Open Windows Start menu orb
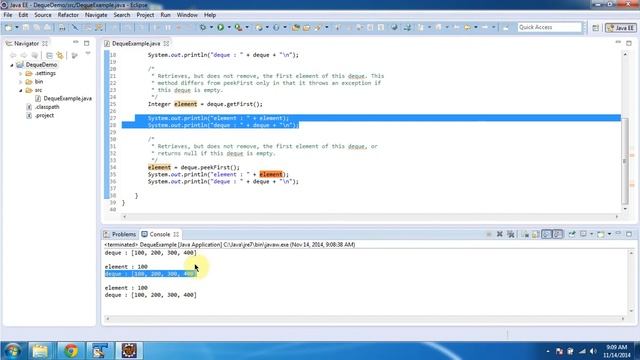 [x=13, y=351]
